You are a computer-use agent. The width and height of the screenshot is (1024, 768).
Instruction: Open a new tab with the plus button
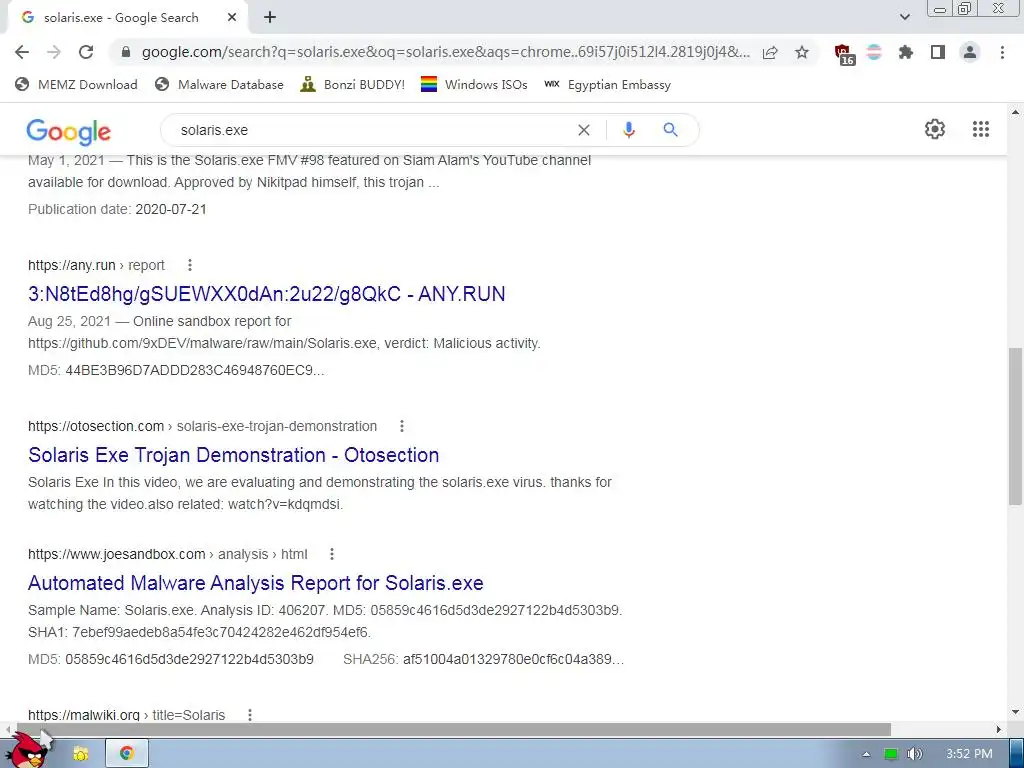270,18
